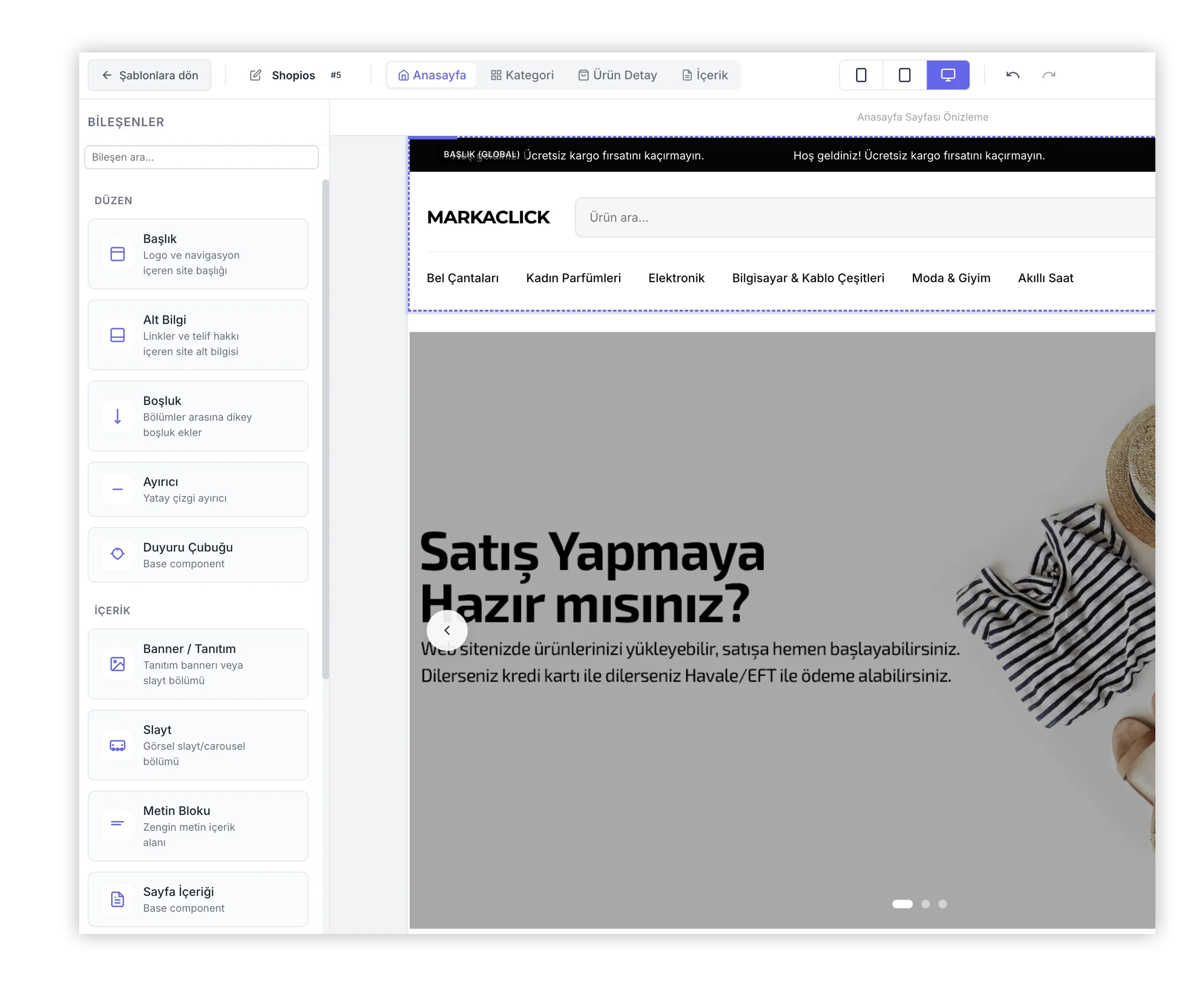Viewport: 1204px width, 986px height.
Task: Open the Ürün Detay tab
Action: tap(617, 75)
